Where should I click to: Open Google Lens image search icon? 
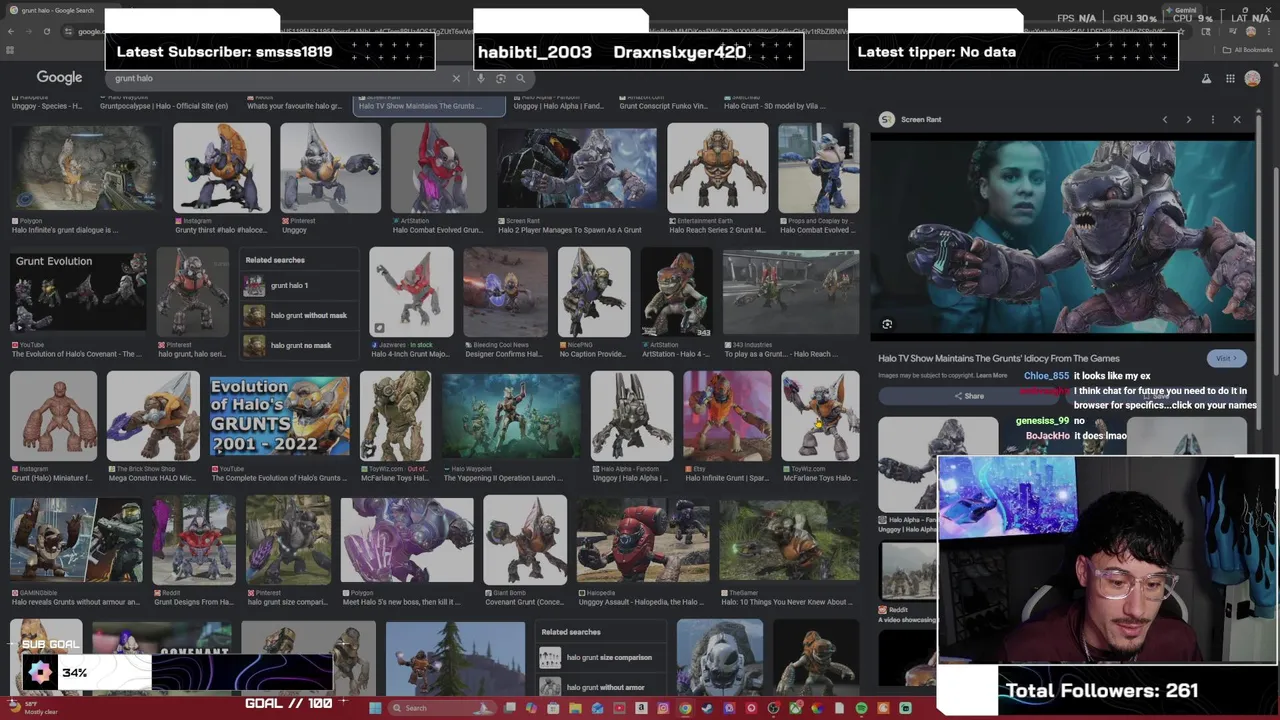501,78
